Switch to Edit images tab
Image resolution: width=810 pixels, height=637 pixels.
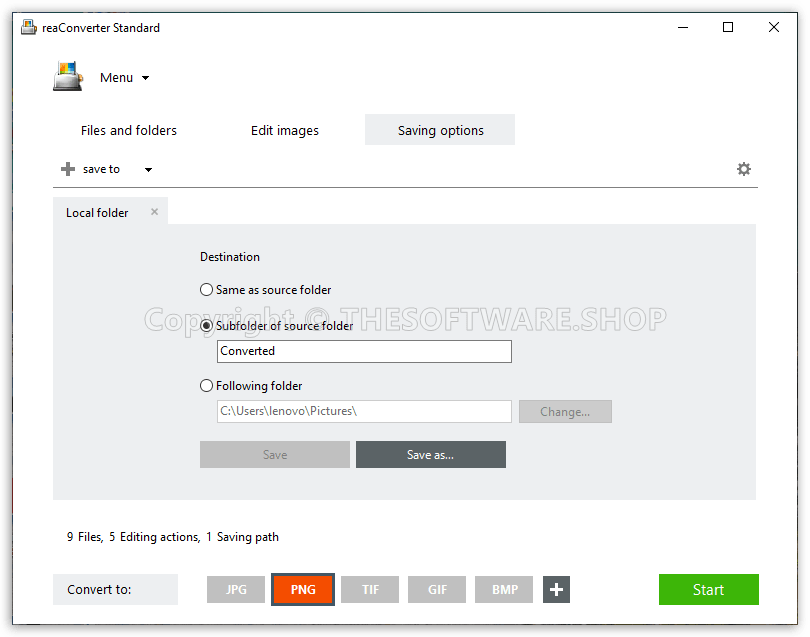[x=285, y=130]
